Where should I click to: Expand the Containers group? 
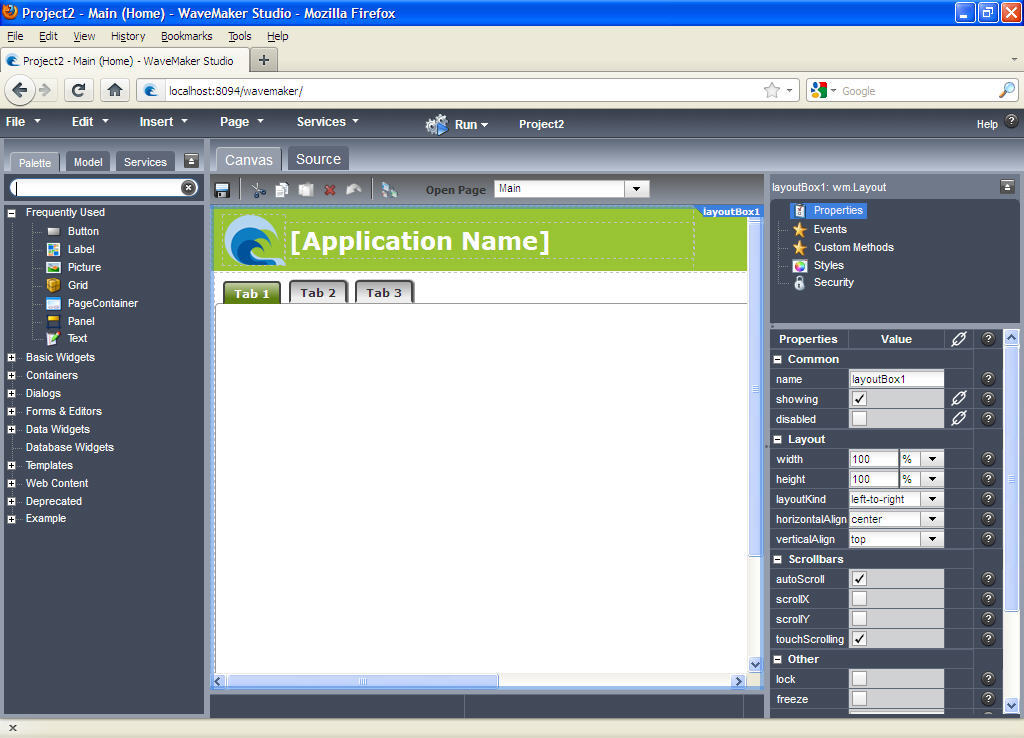click(11, 376)
